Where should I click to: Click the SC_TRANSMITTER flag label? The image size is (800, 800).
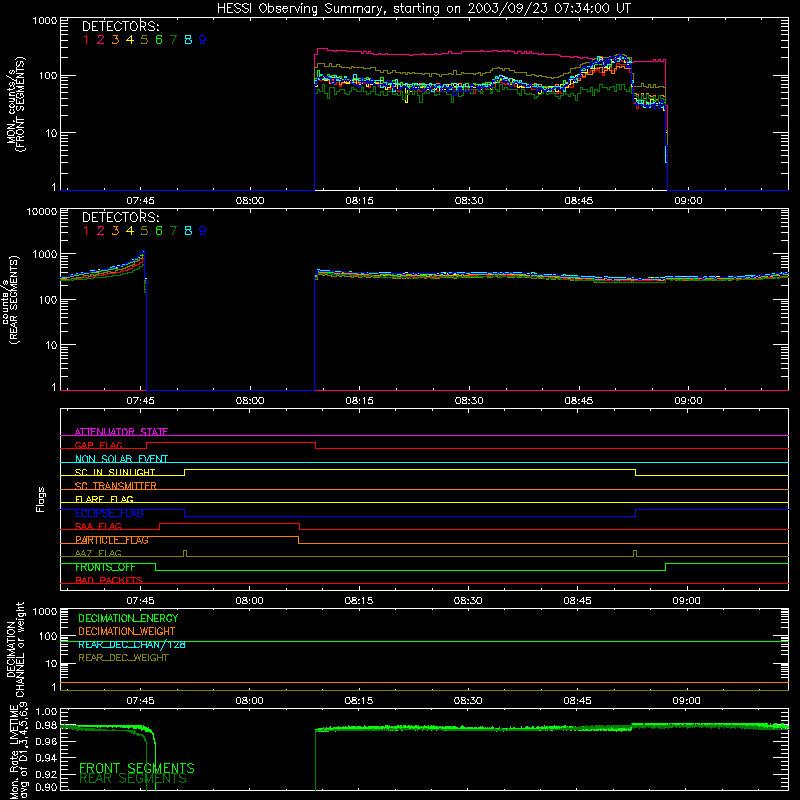116,486
